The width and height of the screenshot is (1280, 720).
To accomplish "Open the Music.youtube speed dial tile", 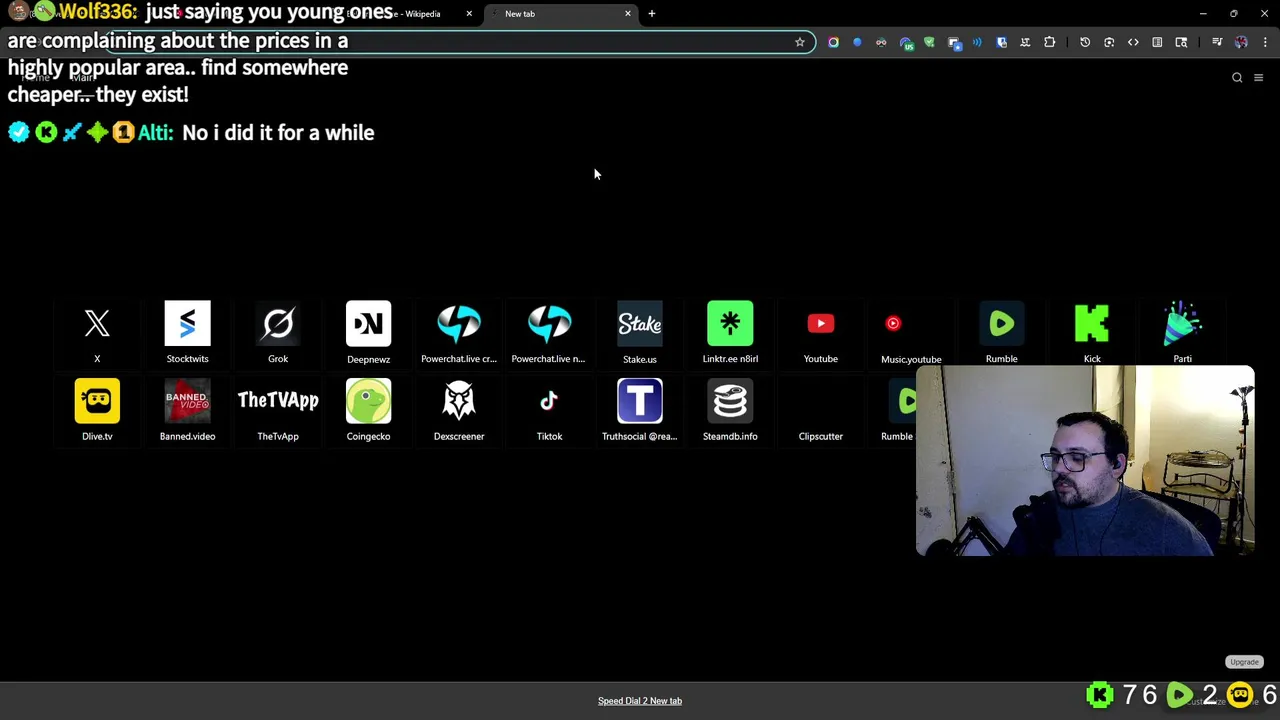I will click(x=911, y=333).
